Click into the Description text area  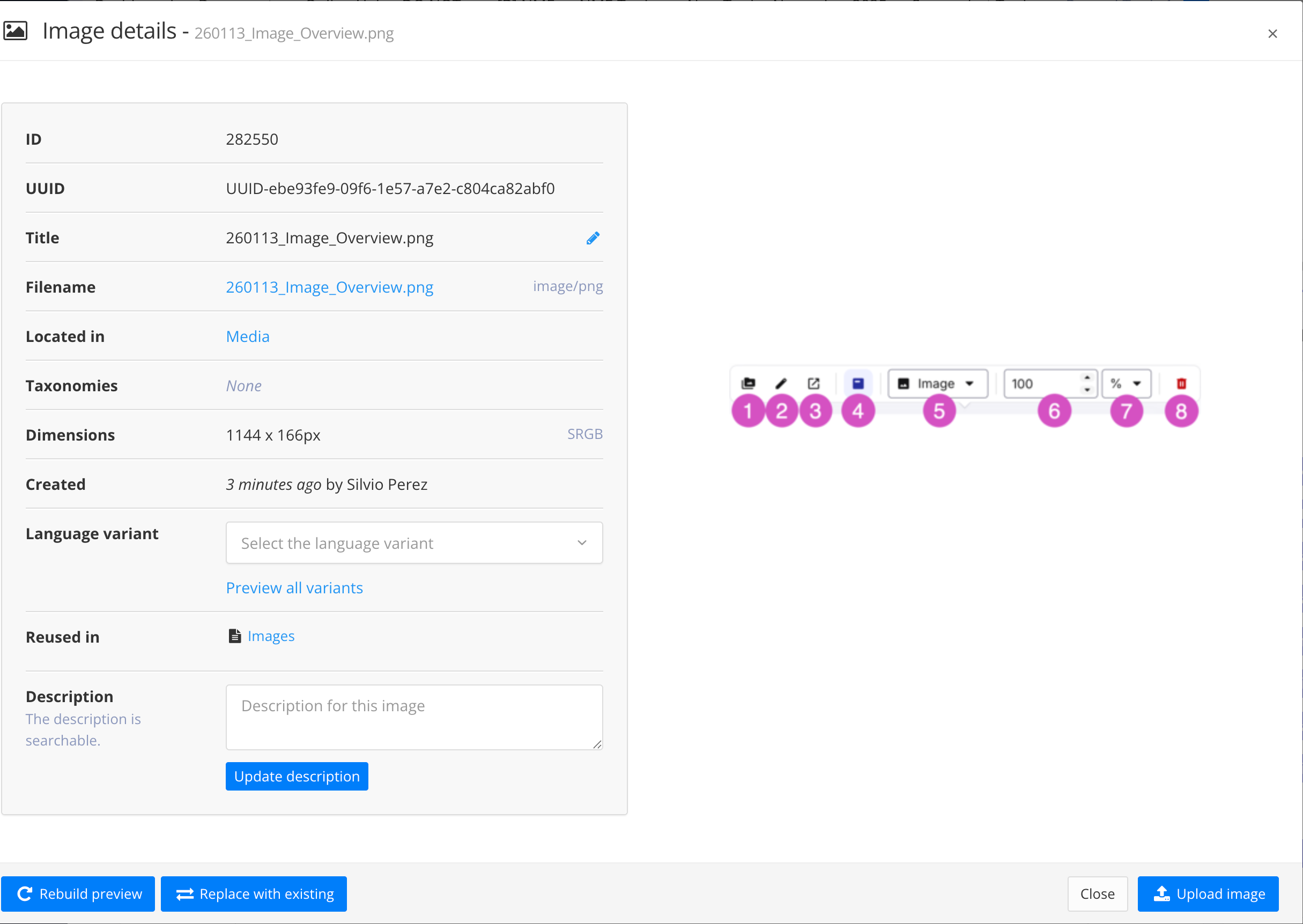click(414, 717)
